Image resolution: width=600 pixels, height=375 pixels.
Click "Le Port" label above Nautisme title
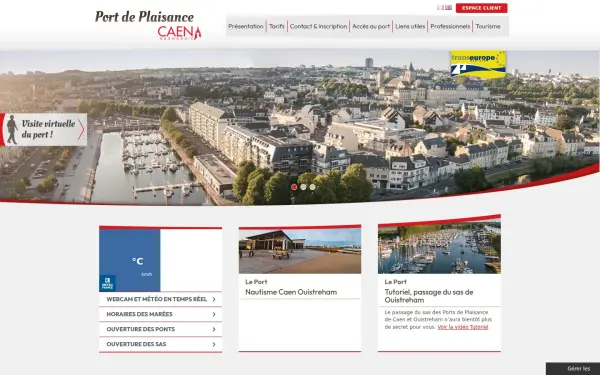click(256, 282)
